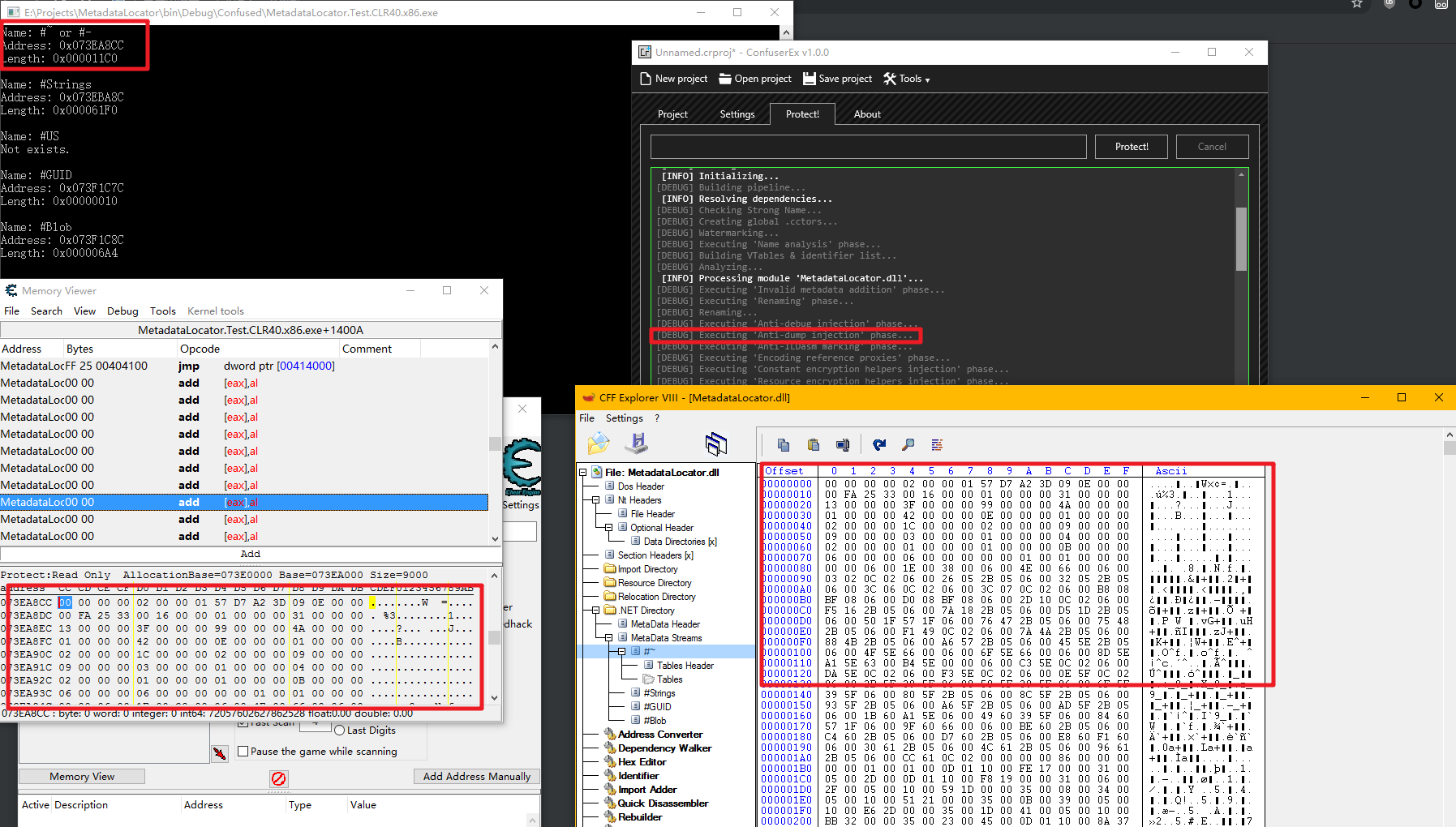Collapse the Optional Header tree node

(608, 528)
